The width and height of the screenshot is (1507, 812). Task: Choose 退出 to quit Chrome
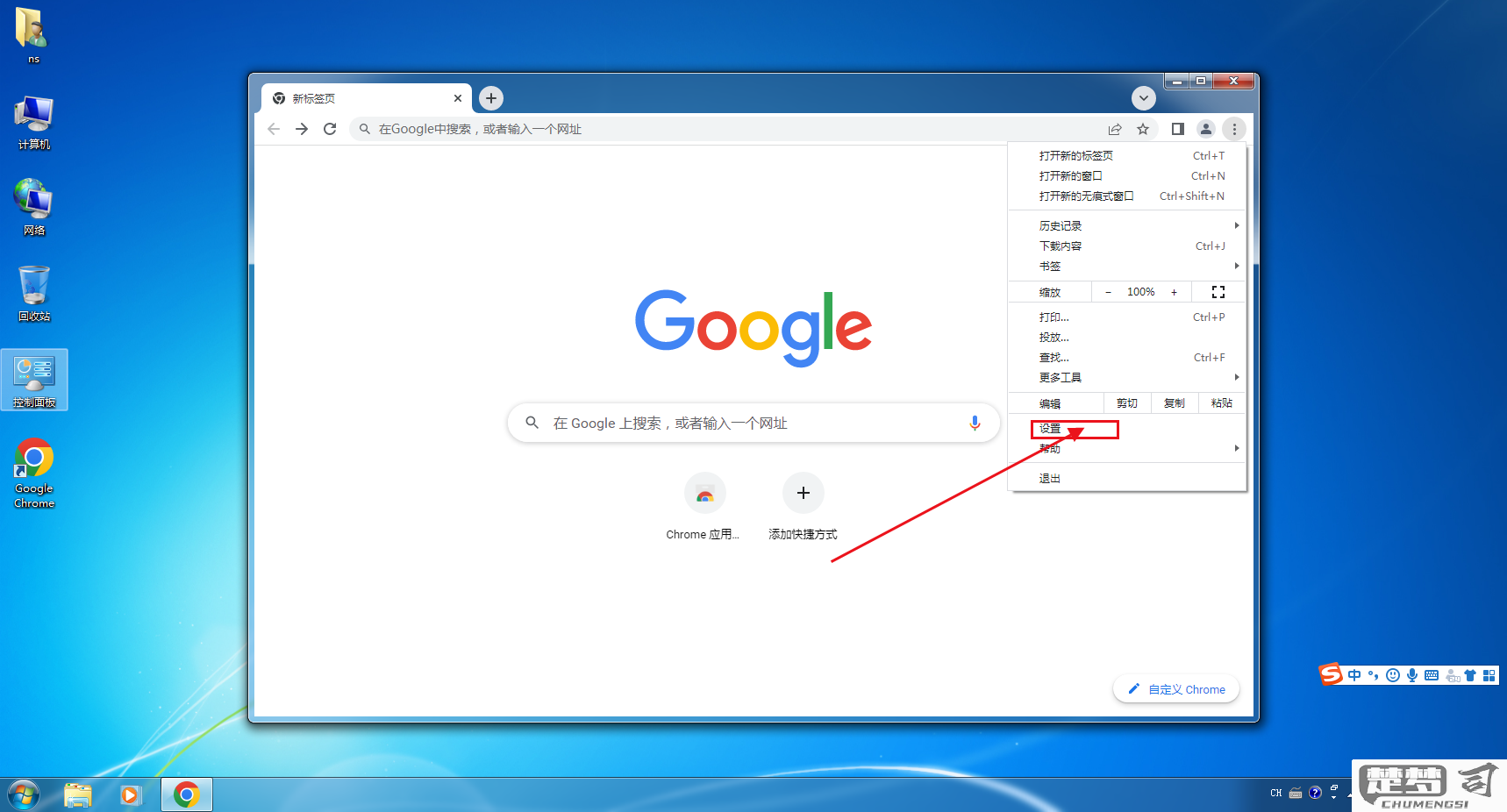[1127, 478]
